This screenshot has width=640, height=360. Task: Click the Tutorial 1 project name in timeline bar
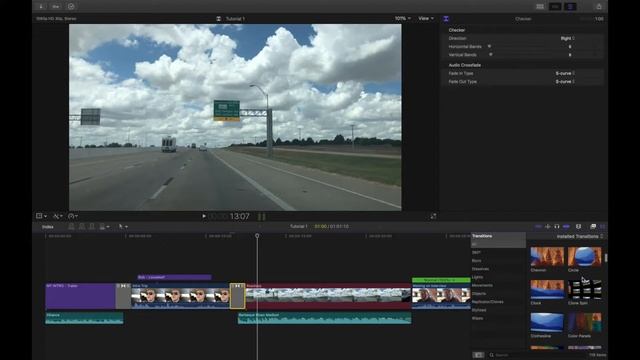[x=298, y=227]
